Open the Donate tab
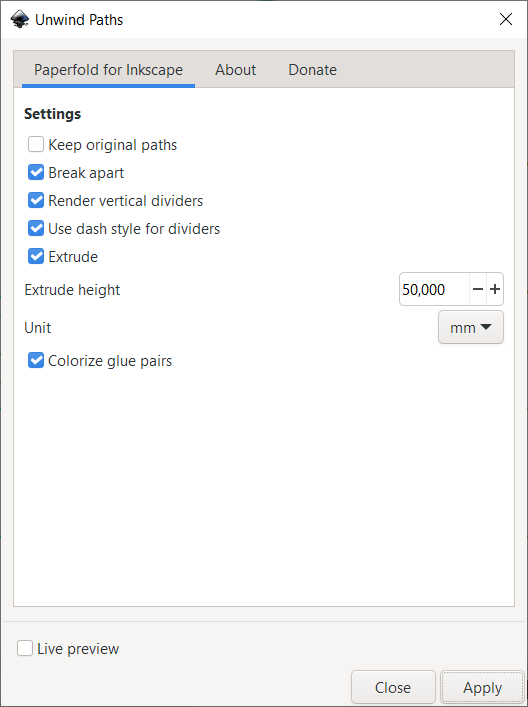Screen dimensions: 528x707 312,70
